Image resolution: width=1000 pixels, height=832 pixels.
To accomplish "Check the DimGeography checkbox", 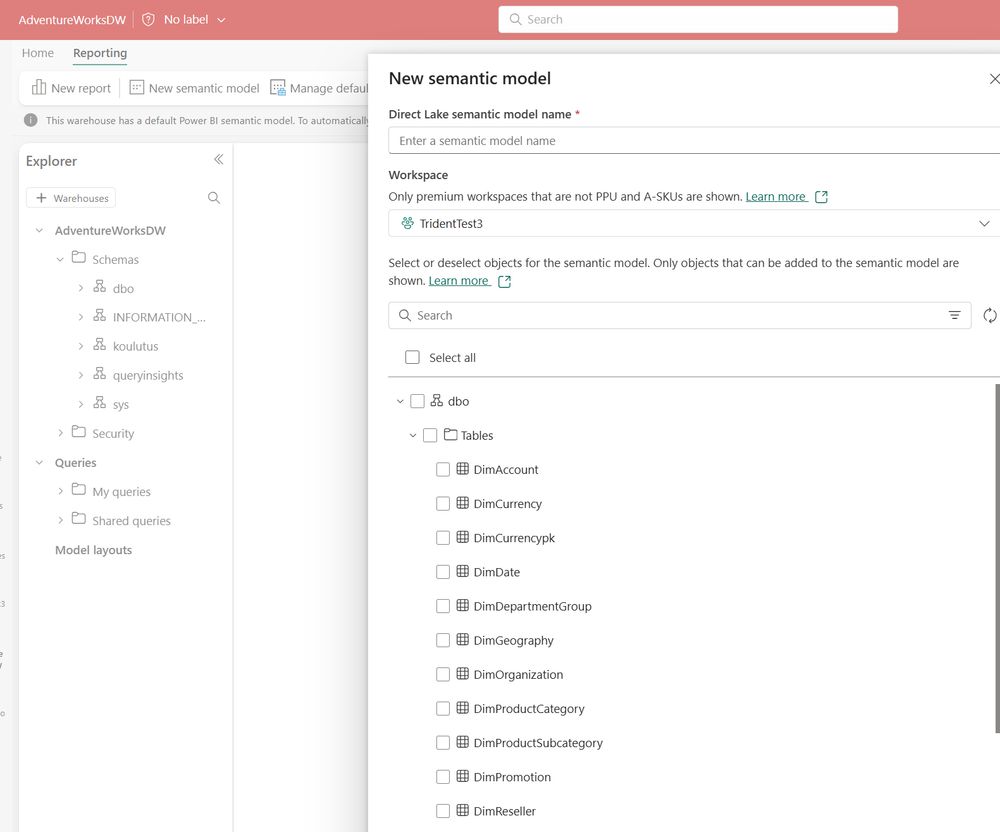I will click(x=443, y=641).
